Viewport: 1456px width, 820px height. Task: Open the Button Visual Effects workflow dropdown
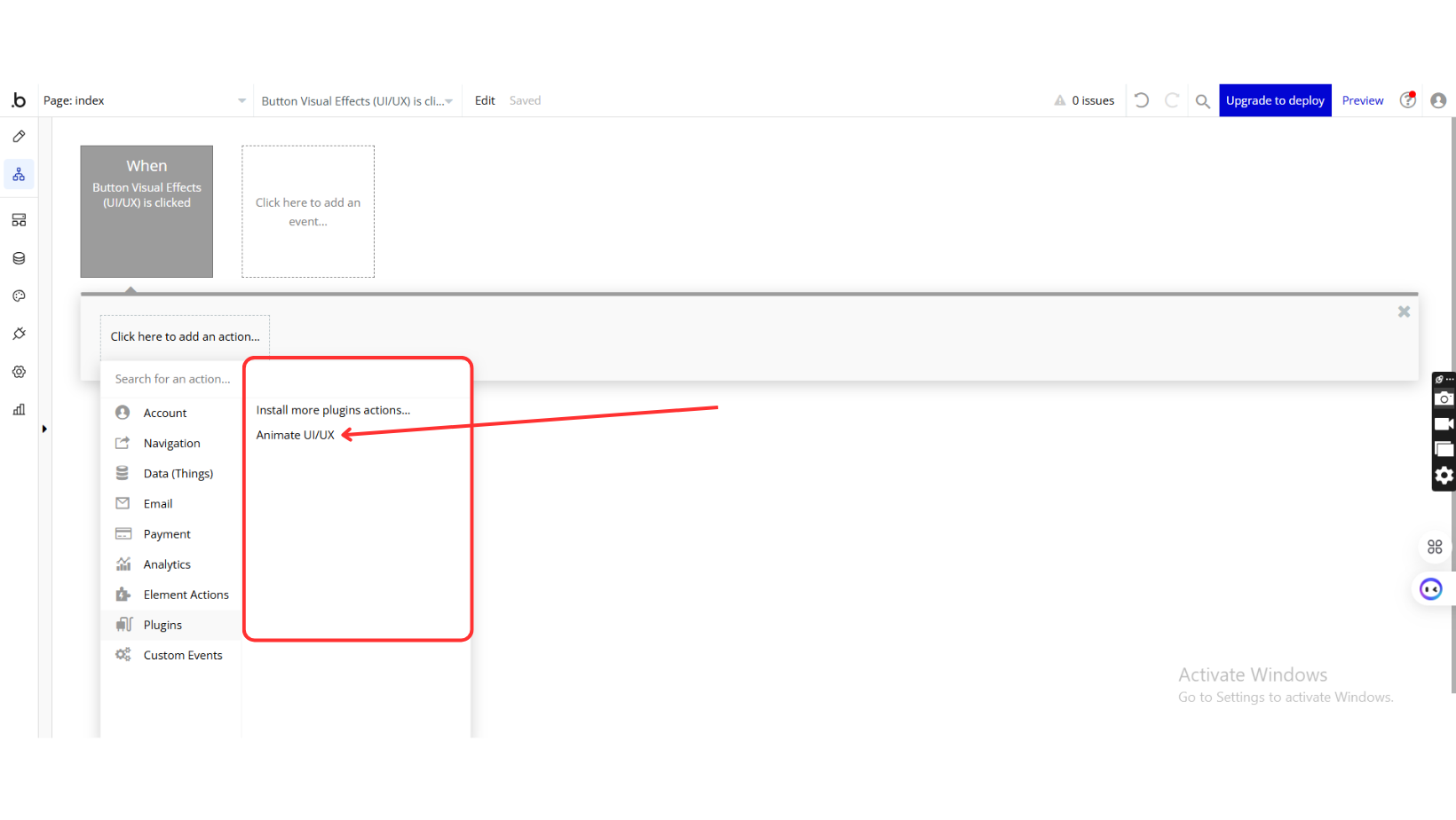357,101
